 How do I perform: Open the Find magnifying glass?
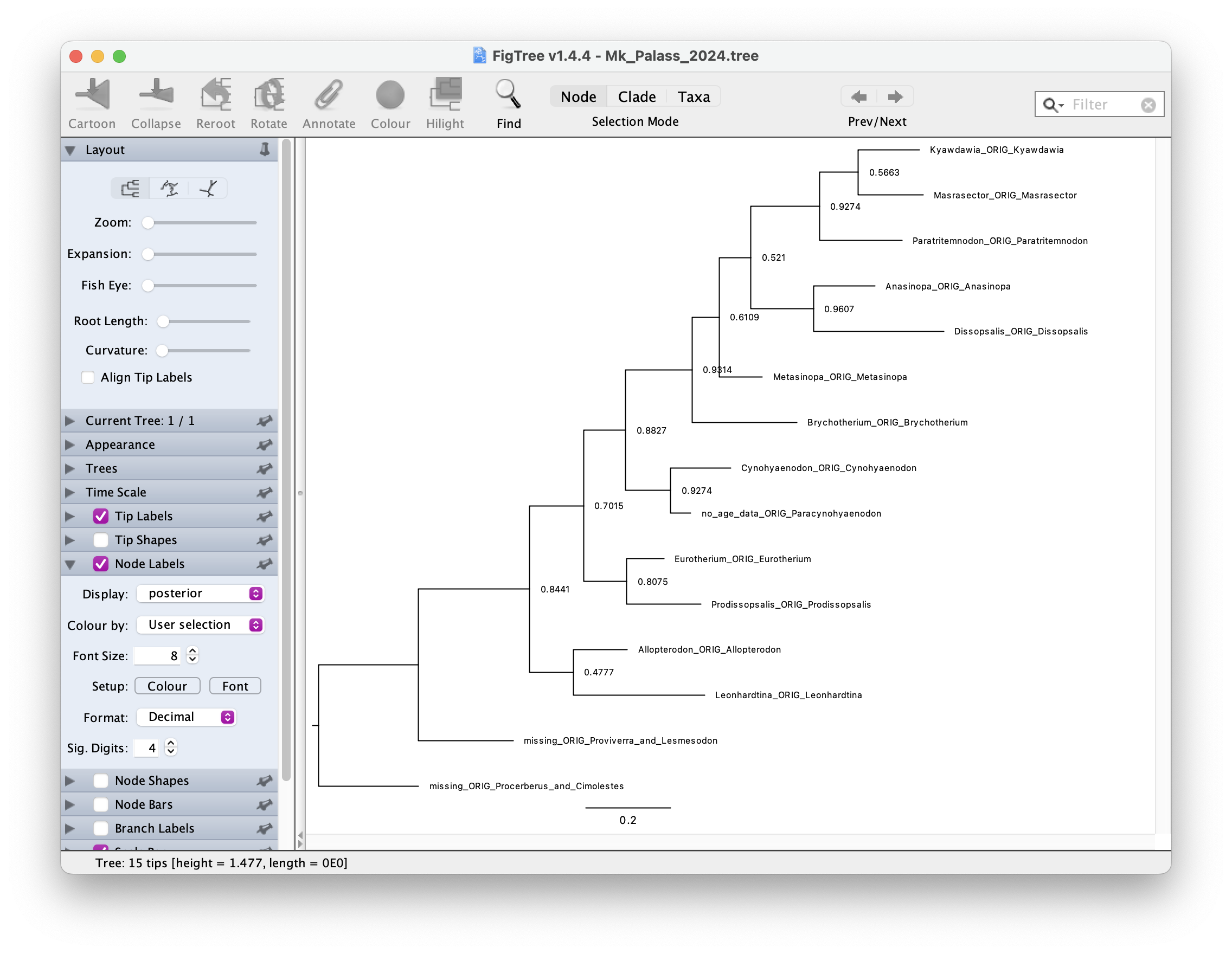[x=508, y=95]
